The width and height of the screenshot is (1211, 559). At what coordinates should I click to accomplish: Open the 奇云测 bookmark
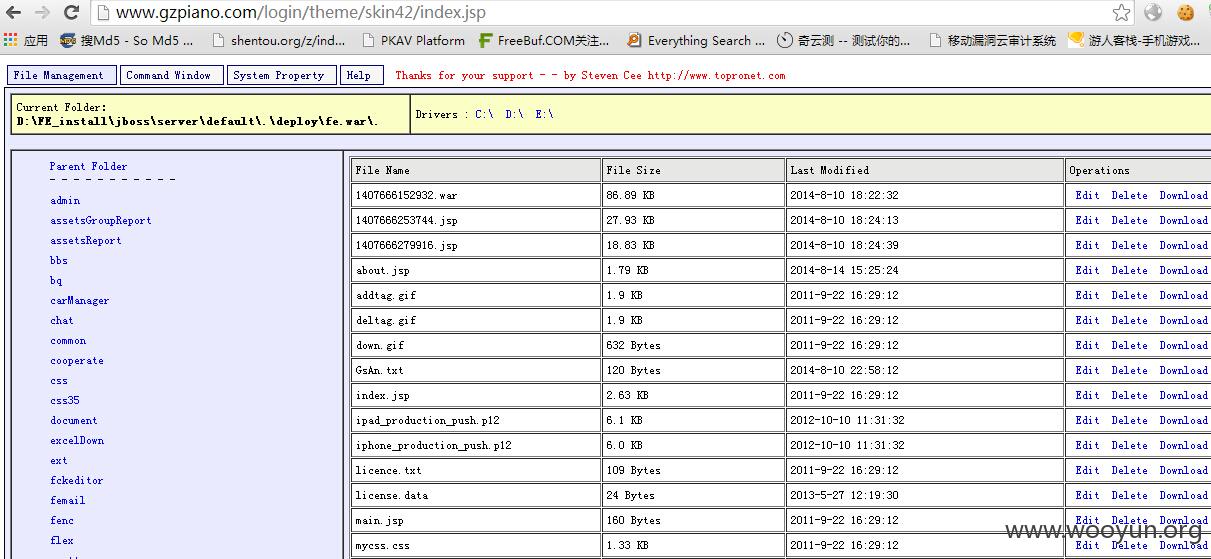(x=845, y=41)
